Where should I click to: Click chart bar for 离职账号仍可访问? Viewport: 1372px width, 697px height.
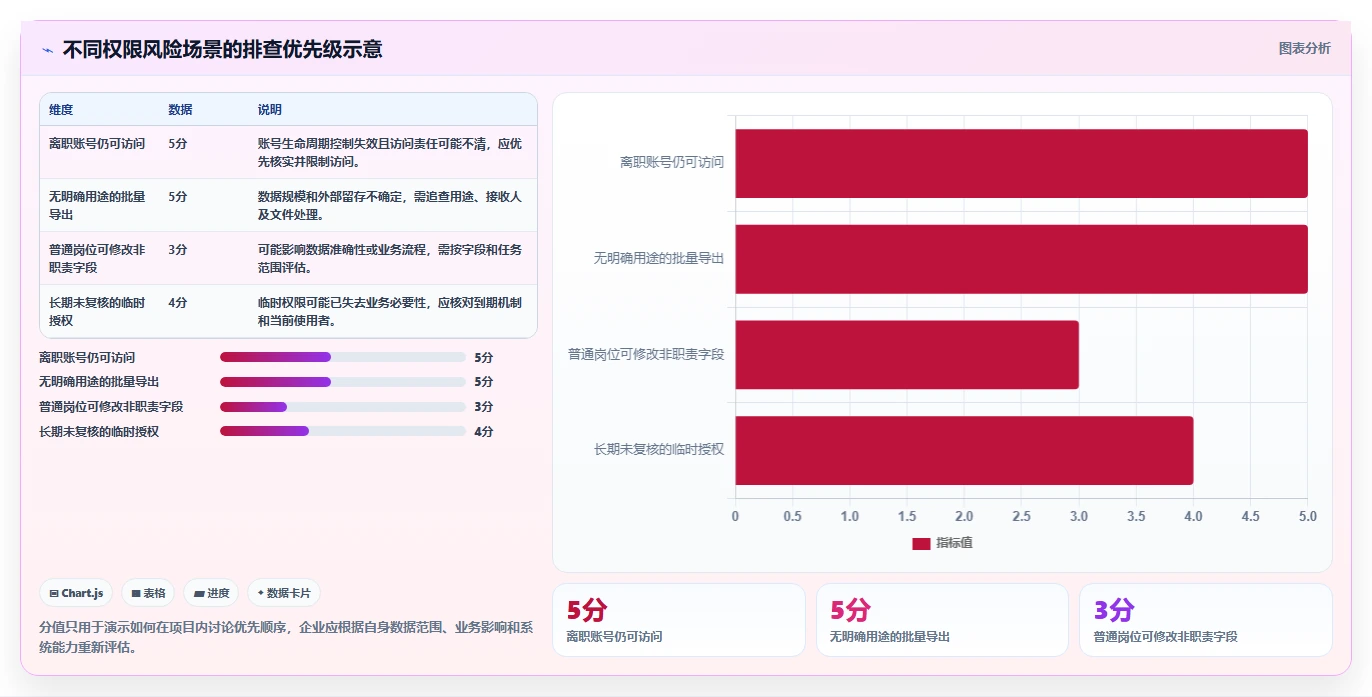(1021, 163)
